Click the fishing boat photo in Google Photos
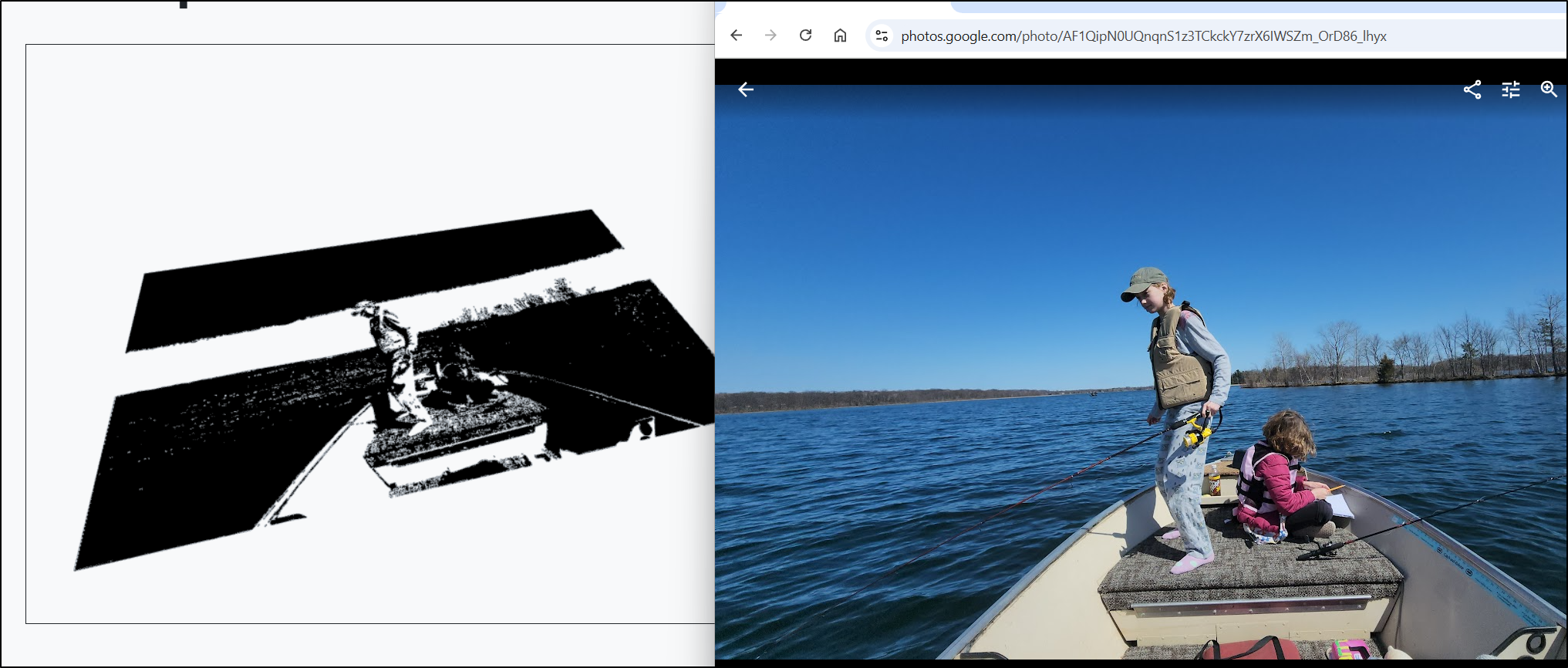The height and width of the screenshot is (668, 1568). pyautogui.click(x=1141, y=372)
